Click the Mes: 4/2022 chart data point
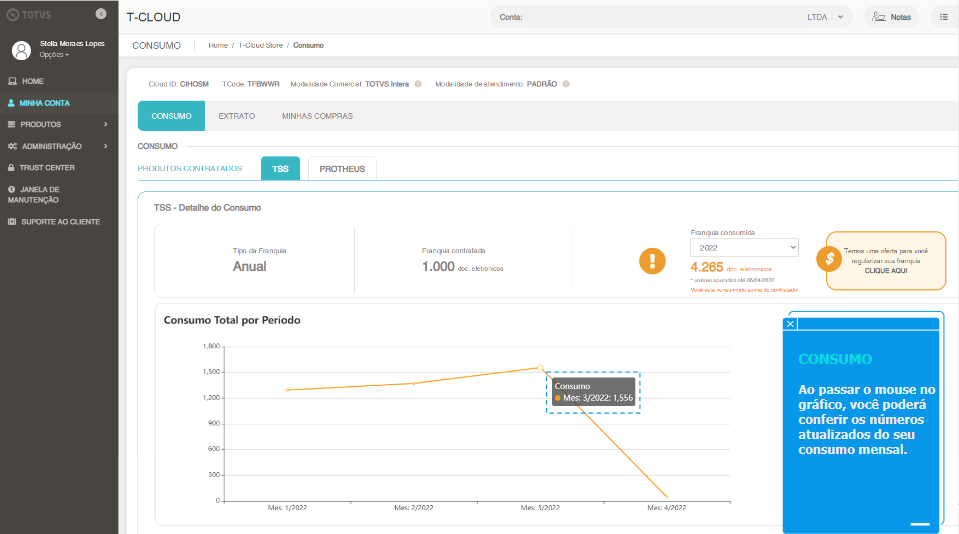 click(667, 497)
